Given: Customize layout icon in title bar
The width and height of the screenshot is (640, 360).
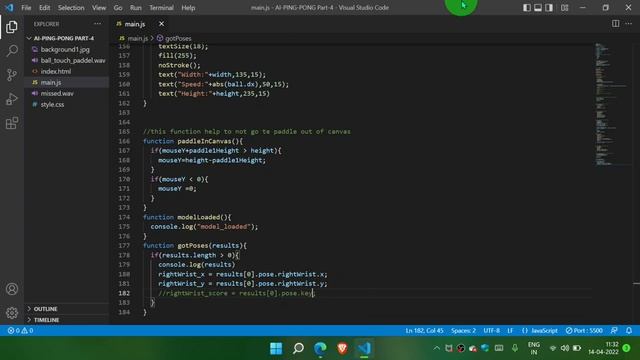Looking at the screenshot, I should coord(564,8).
